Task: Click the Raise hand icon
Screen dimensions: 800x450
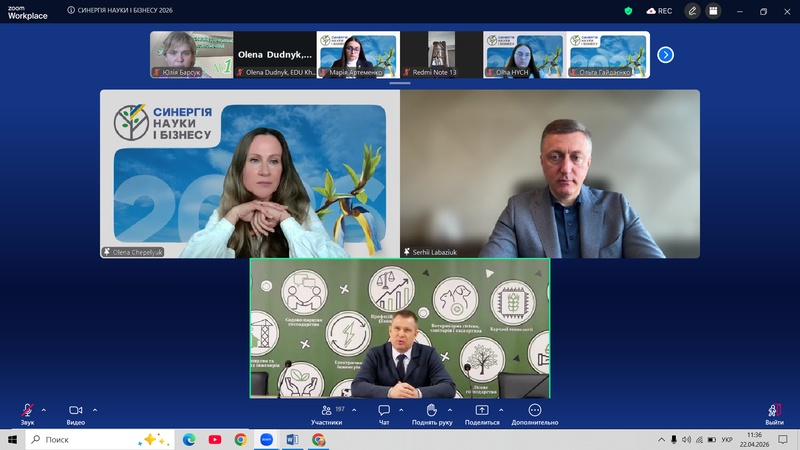Action: (x=432, y=410)
